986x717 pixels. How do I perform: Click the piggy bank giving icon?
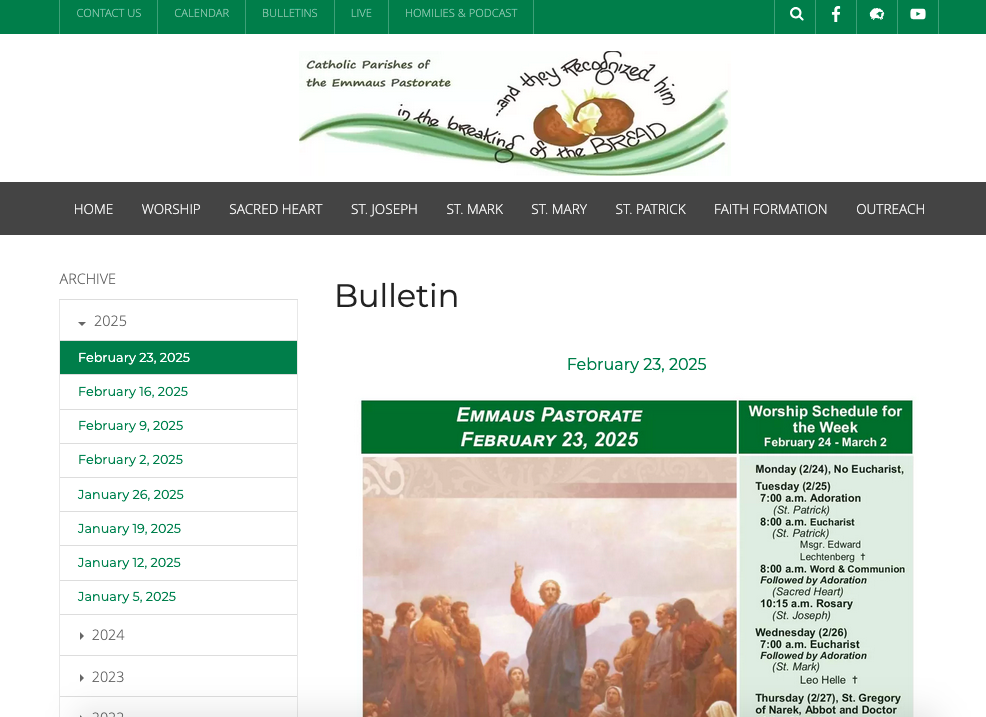point(877,14)
